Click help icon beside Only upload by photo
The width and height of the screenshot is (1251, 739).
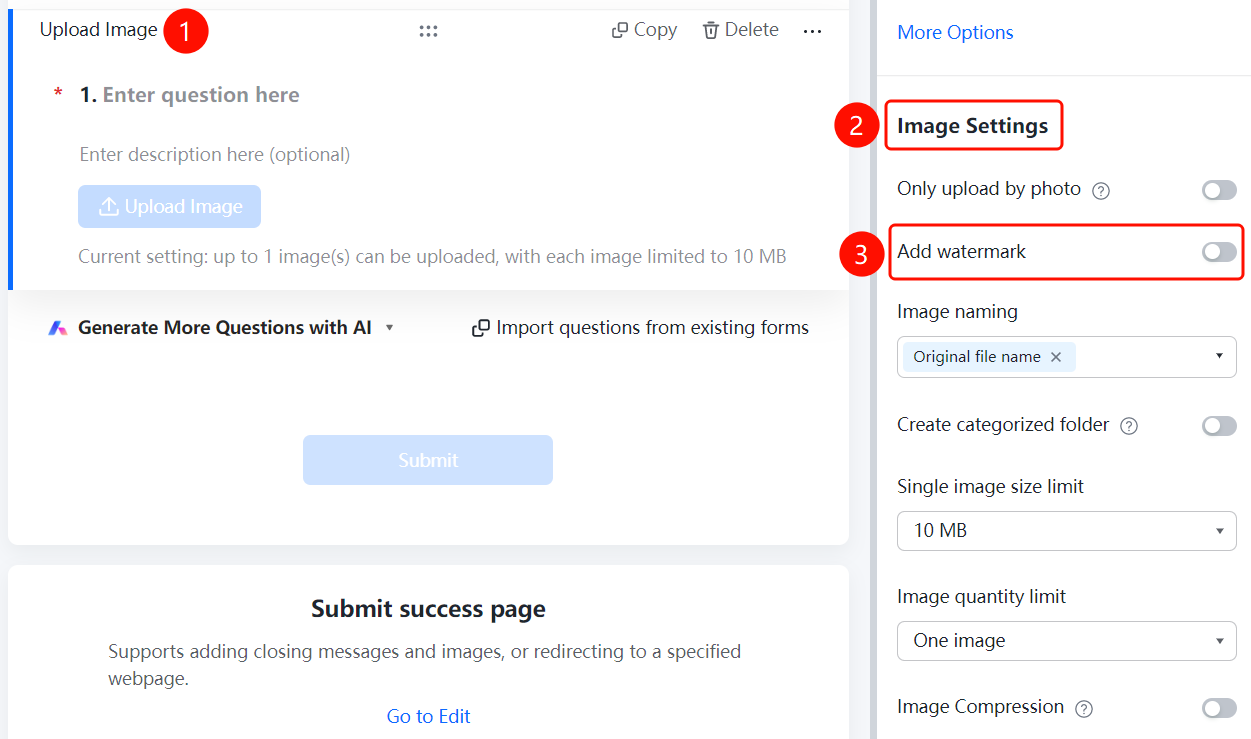tap(1101, 190)
